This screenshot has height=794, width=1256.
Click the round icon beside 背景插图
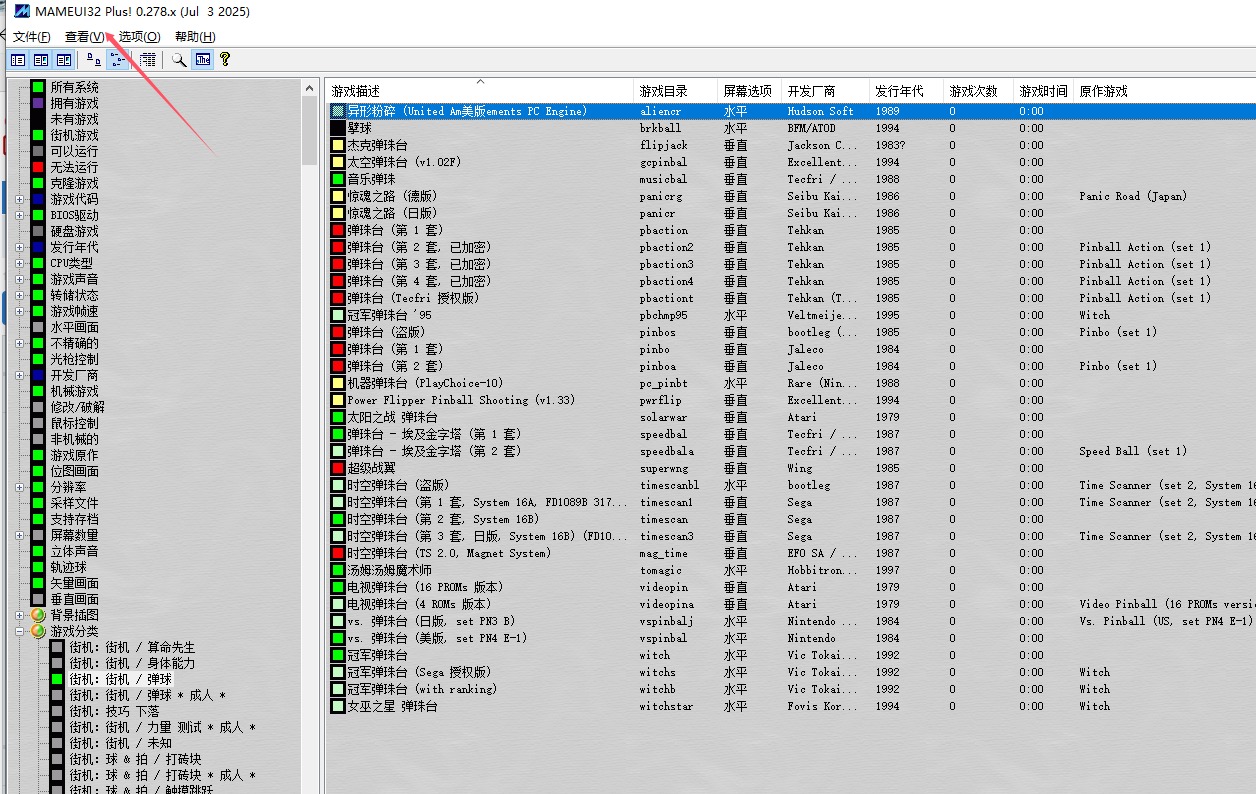[38, 615]
